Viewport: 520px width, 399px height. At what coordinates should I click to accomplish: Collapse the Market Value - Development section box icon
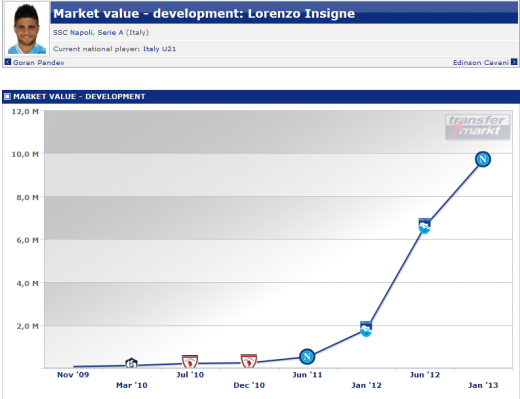(7, 97)
